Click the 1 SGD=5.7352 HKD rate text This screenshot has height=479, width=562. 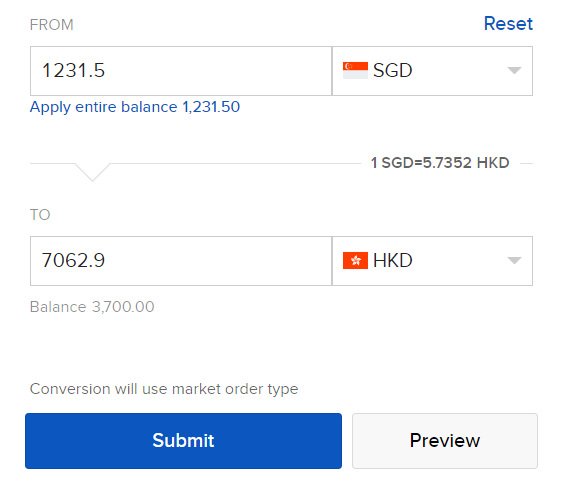tap(440, 163)
